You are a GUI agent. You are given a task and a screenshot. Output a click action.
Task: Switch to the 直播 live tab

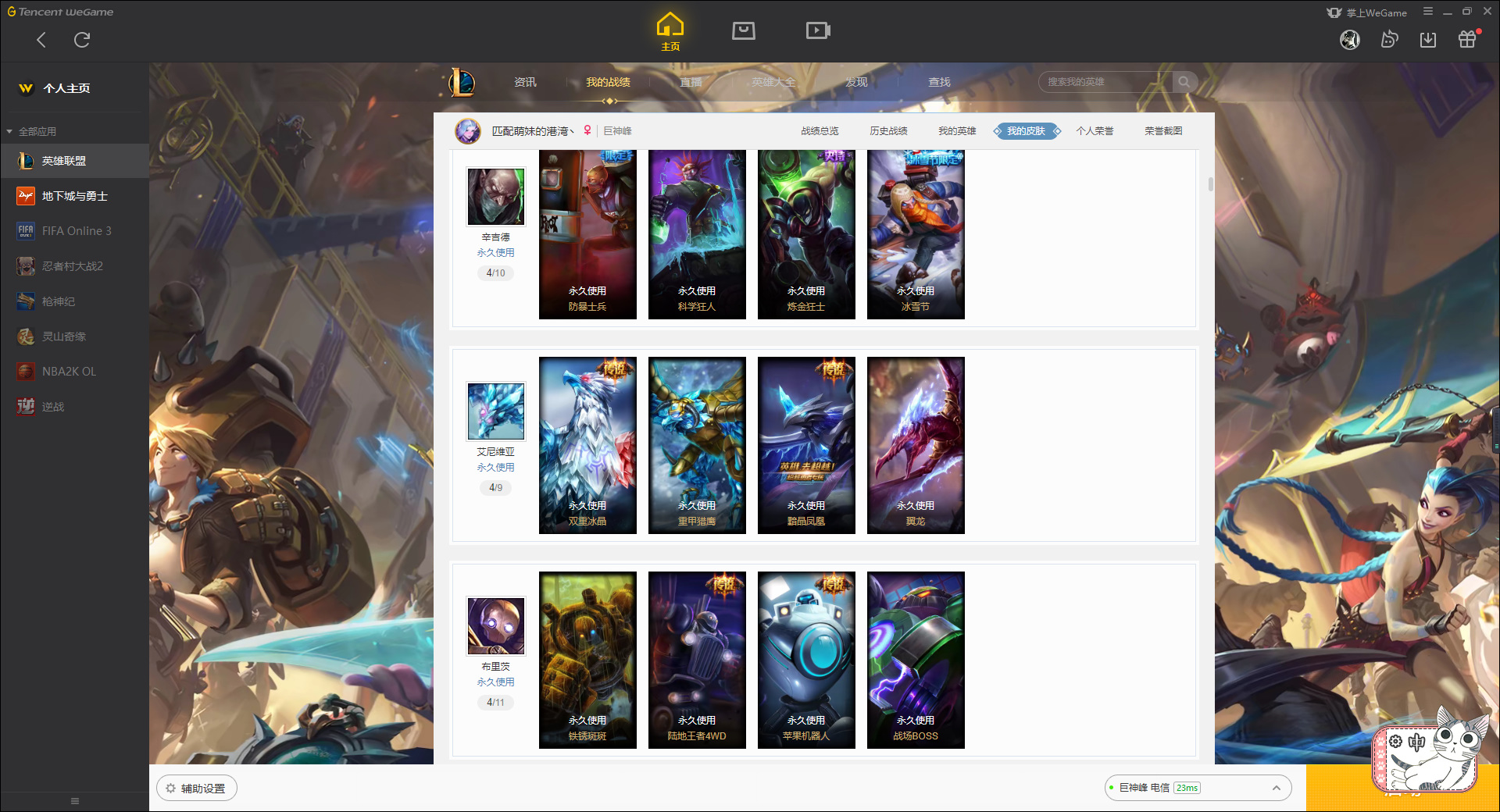pyautogui.click(x=691, y=82)
